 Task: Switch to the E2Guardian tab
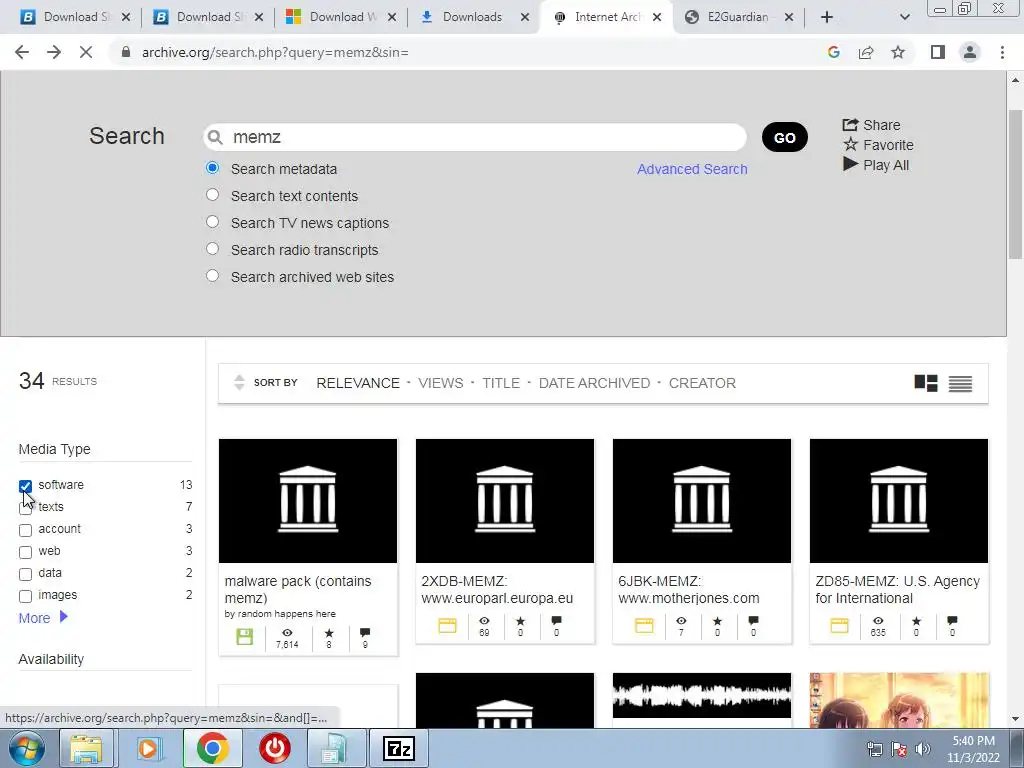tap(739, 17)
